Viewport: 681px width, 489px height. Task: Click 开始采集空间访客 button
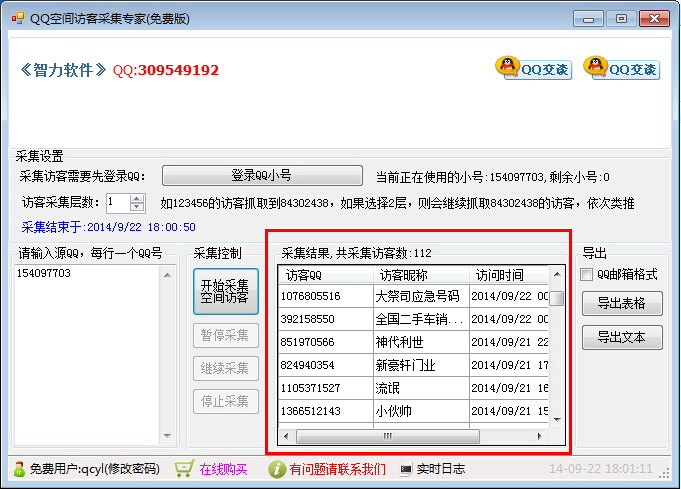[x=225, y=291]
